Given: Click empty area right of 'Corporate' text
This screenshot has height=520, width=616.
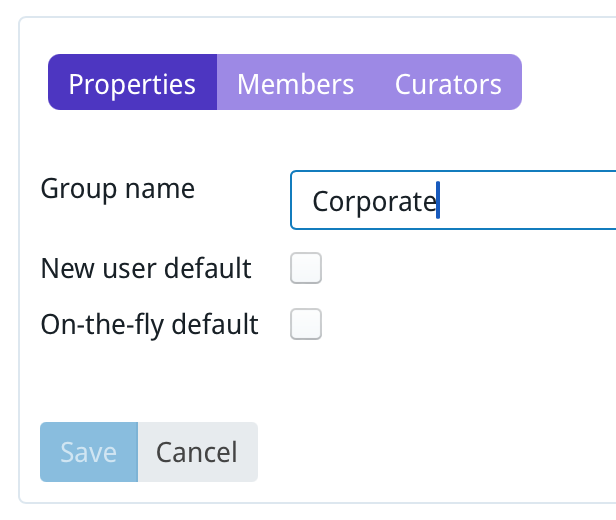Looking at the screenshot, I should click(530, 202).
